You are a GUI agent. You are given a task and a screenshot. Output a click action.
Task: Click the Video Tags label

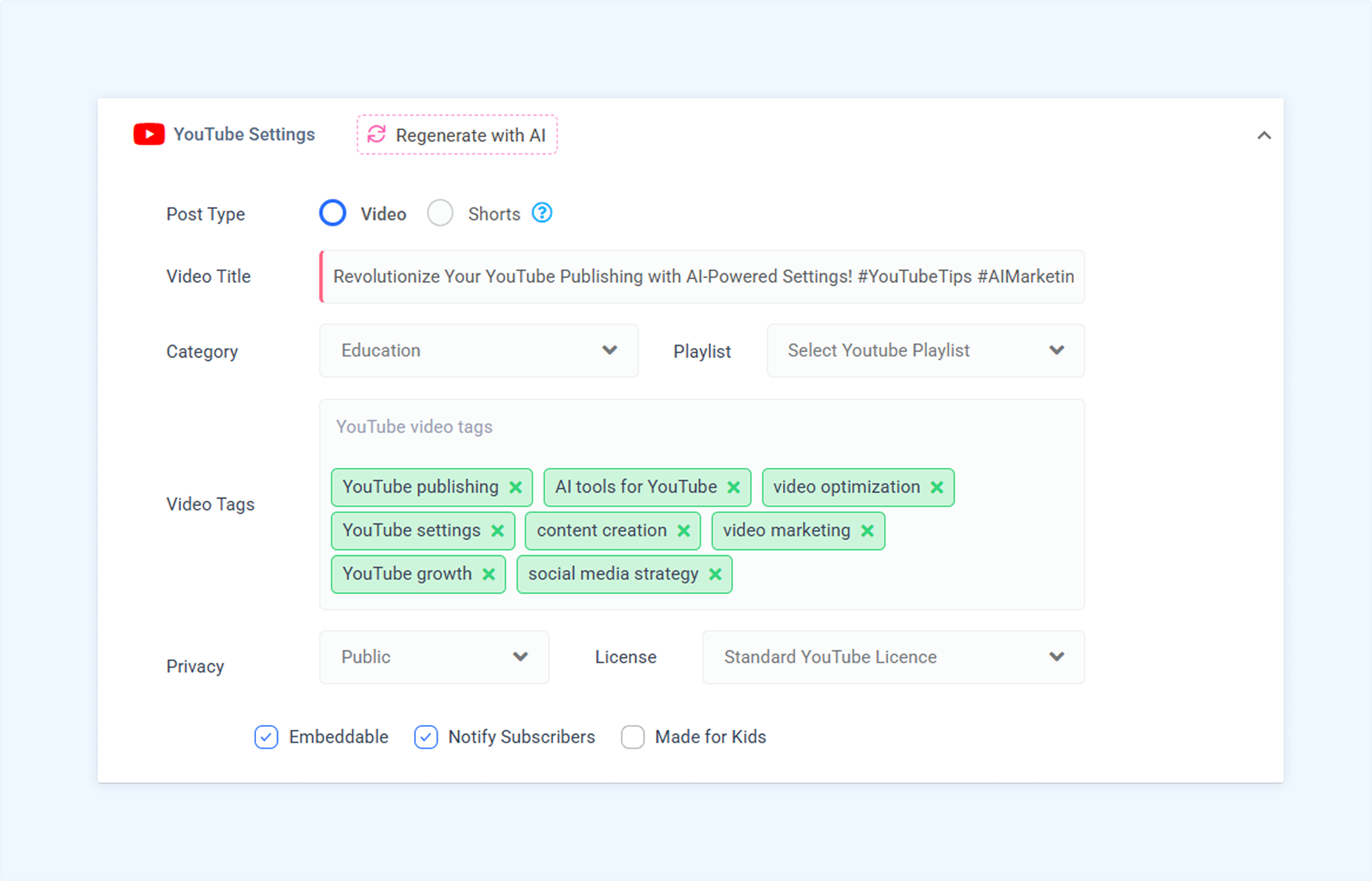pyautogui.click(x=210, y=505)
